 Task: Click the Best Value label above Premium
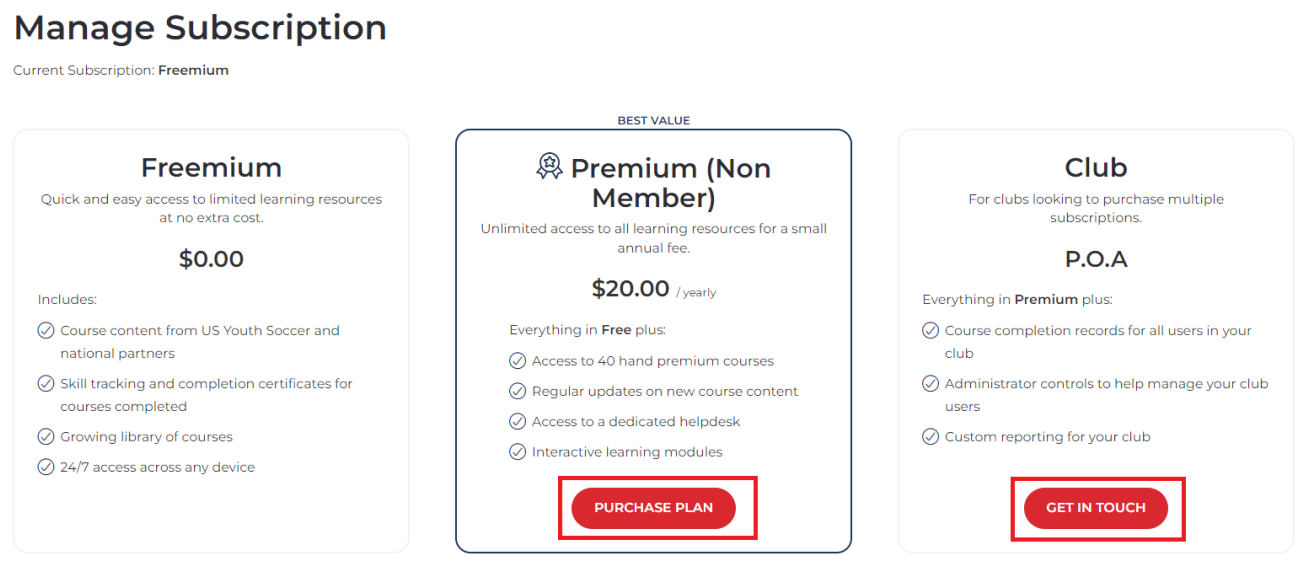(653, 120)
